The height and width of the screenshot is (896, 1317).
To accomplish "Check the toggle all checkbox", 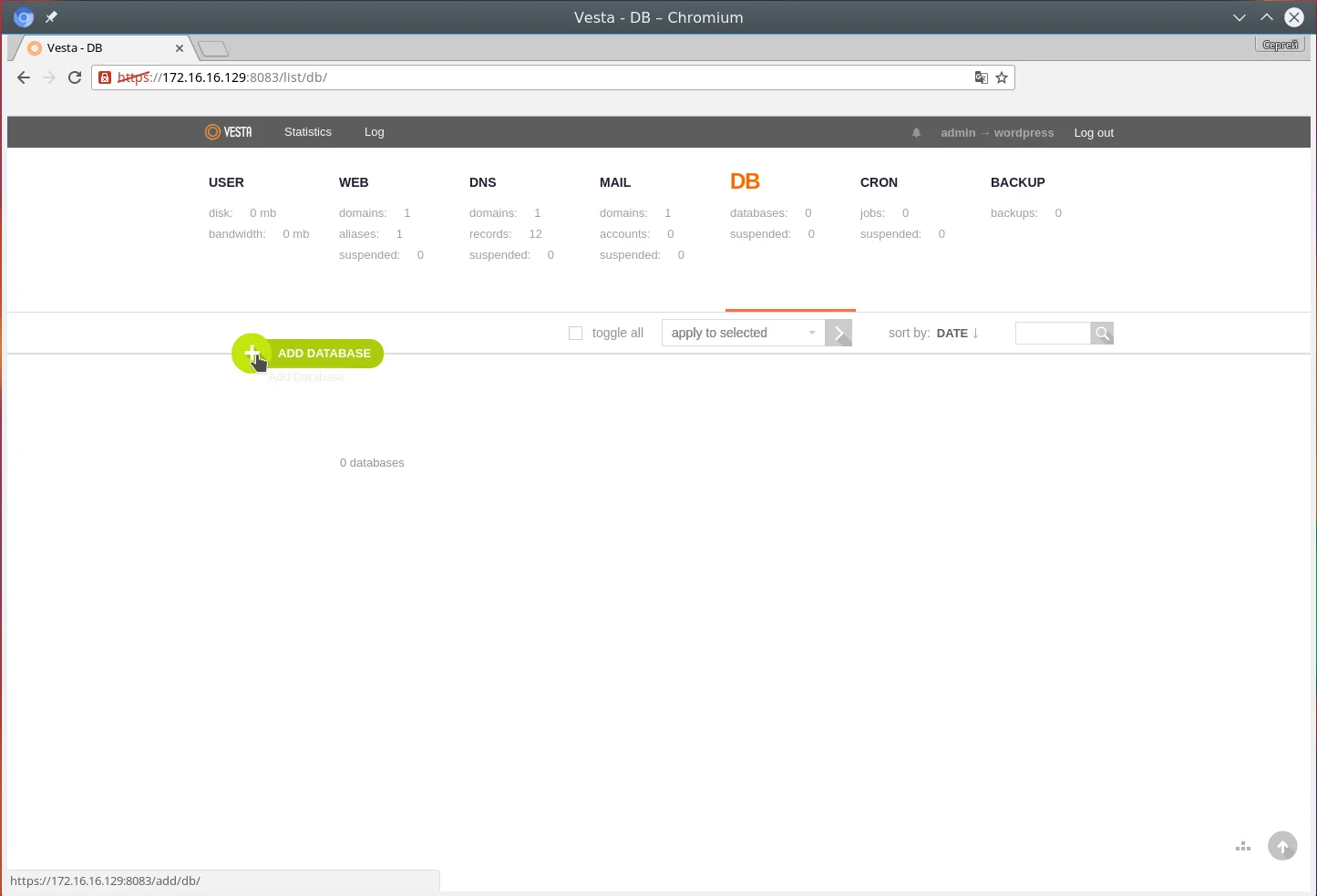I will tap(575, 334).
